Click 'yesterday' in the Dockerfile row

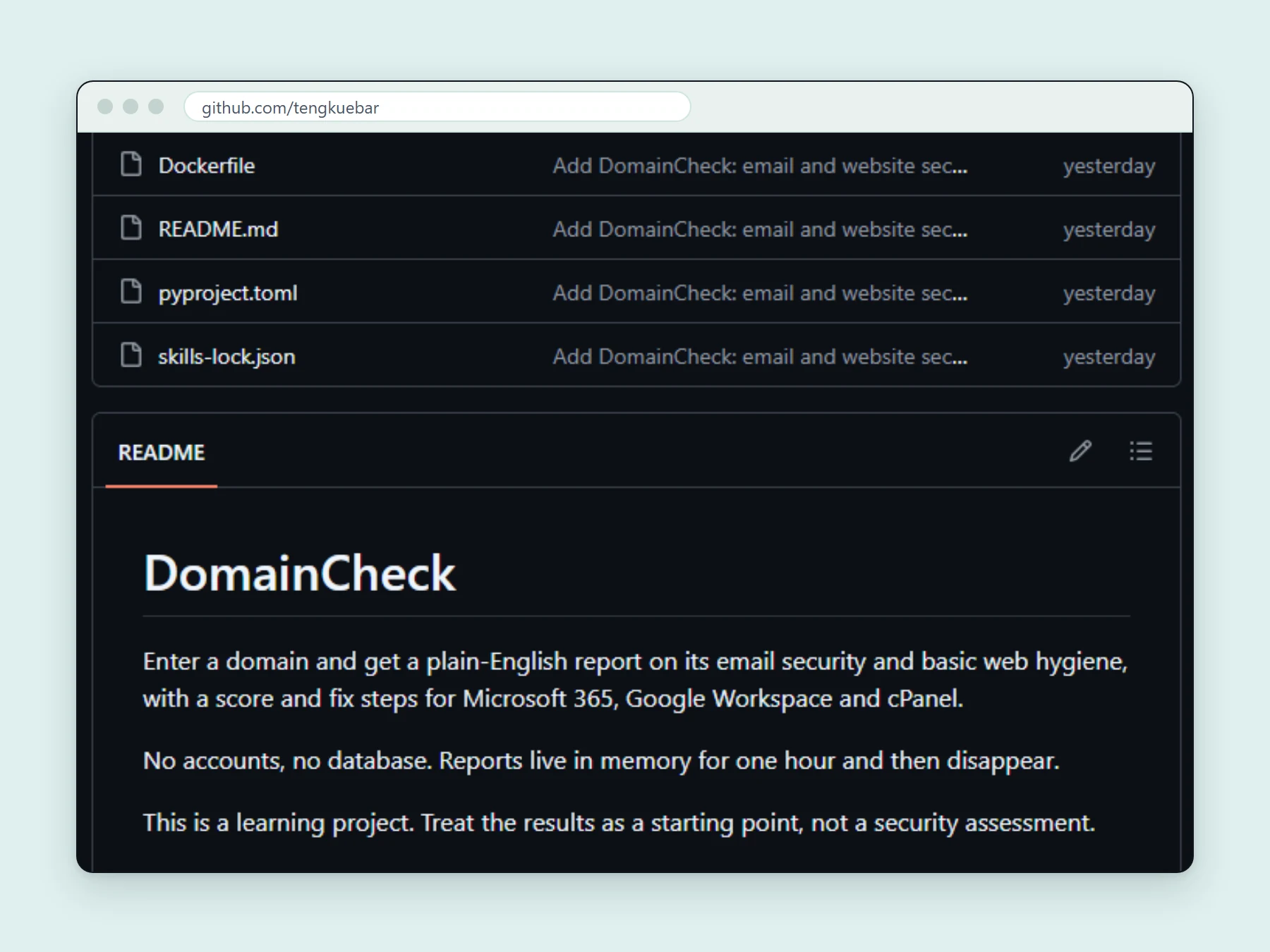pyautogui.click(x=1109, y=166)
